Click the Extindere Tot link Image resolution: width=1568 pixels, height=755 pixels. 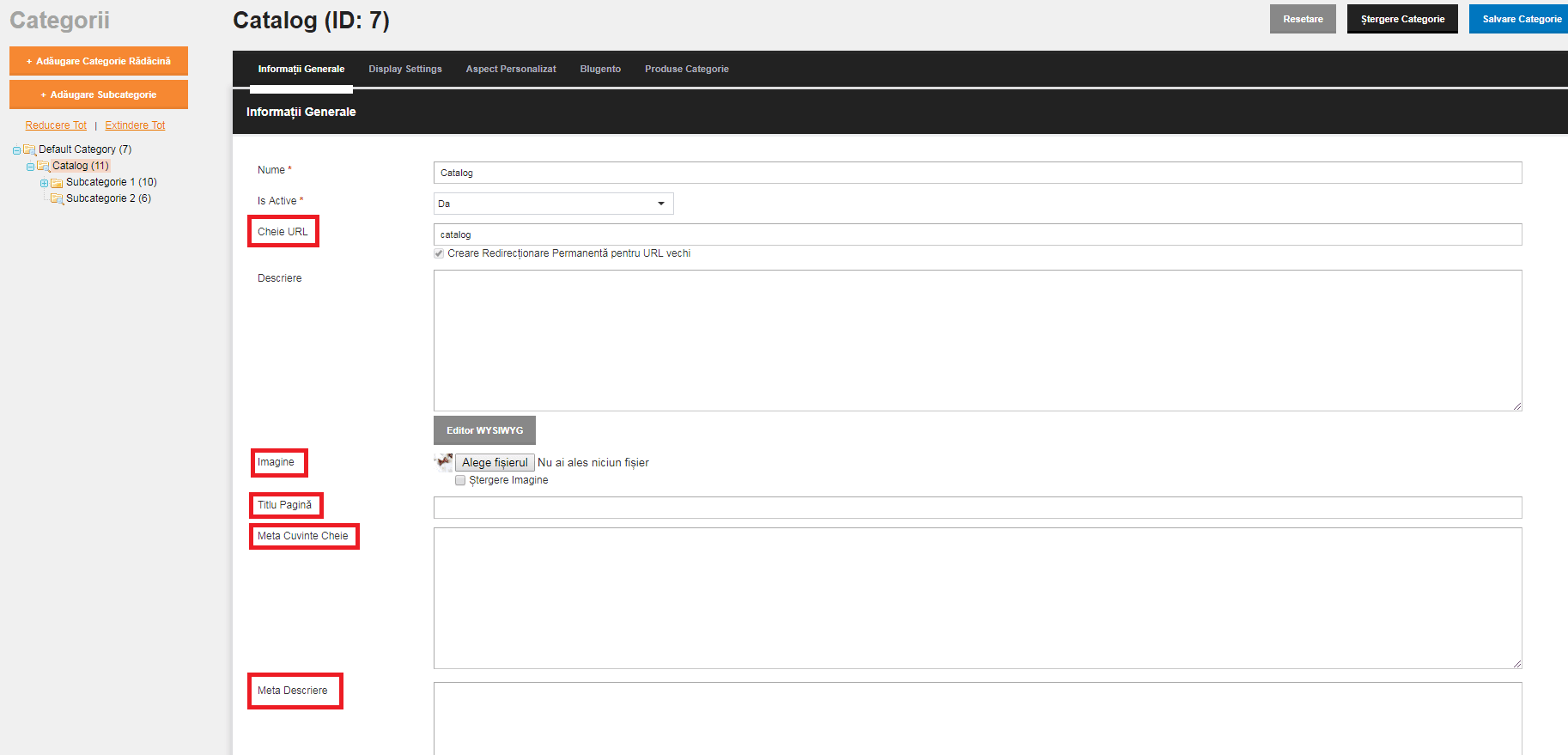pos(135,125)
